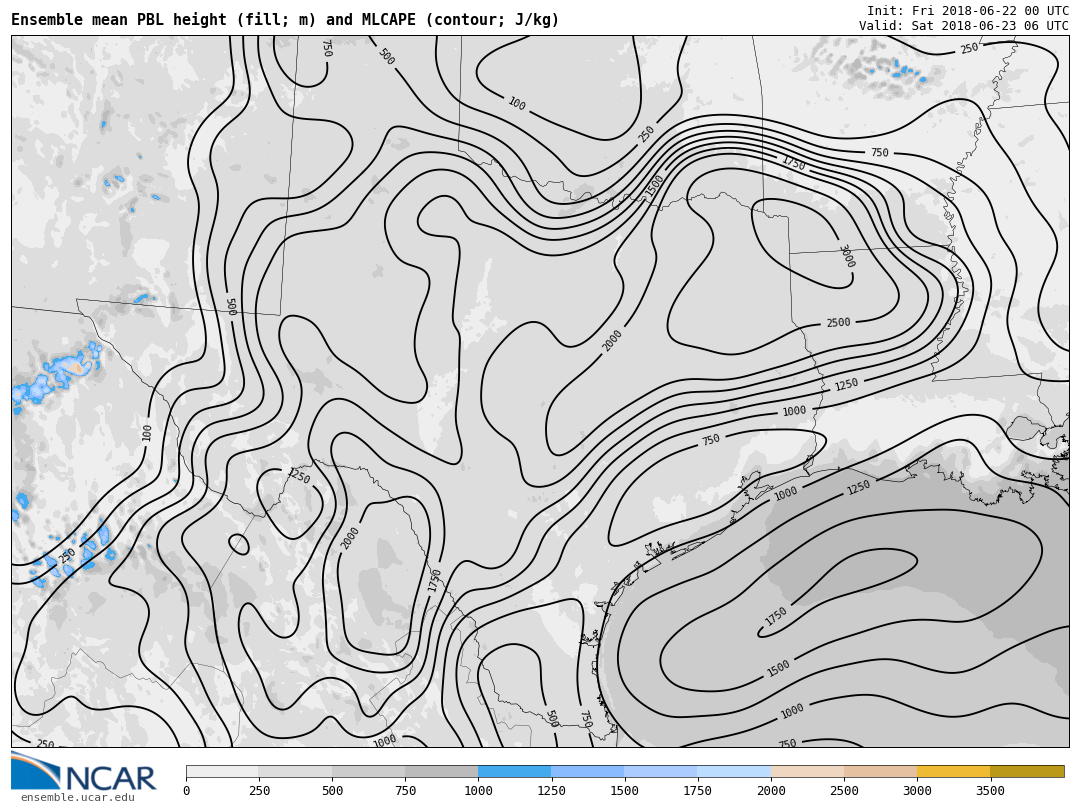Pick the peach 2000–2500 colorbar swatch

click(807, 772)
